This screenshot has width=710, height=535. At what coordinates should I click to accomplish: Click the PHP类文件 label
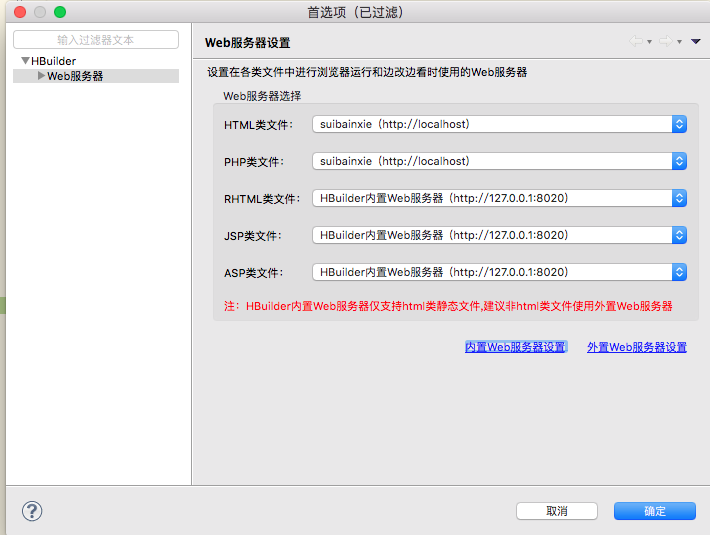[x=254, y=162]
